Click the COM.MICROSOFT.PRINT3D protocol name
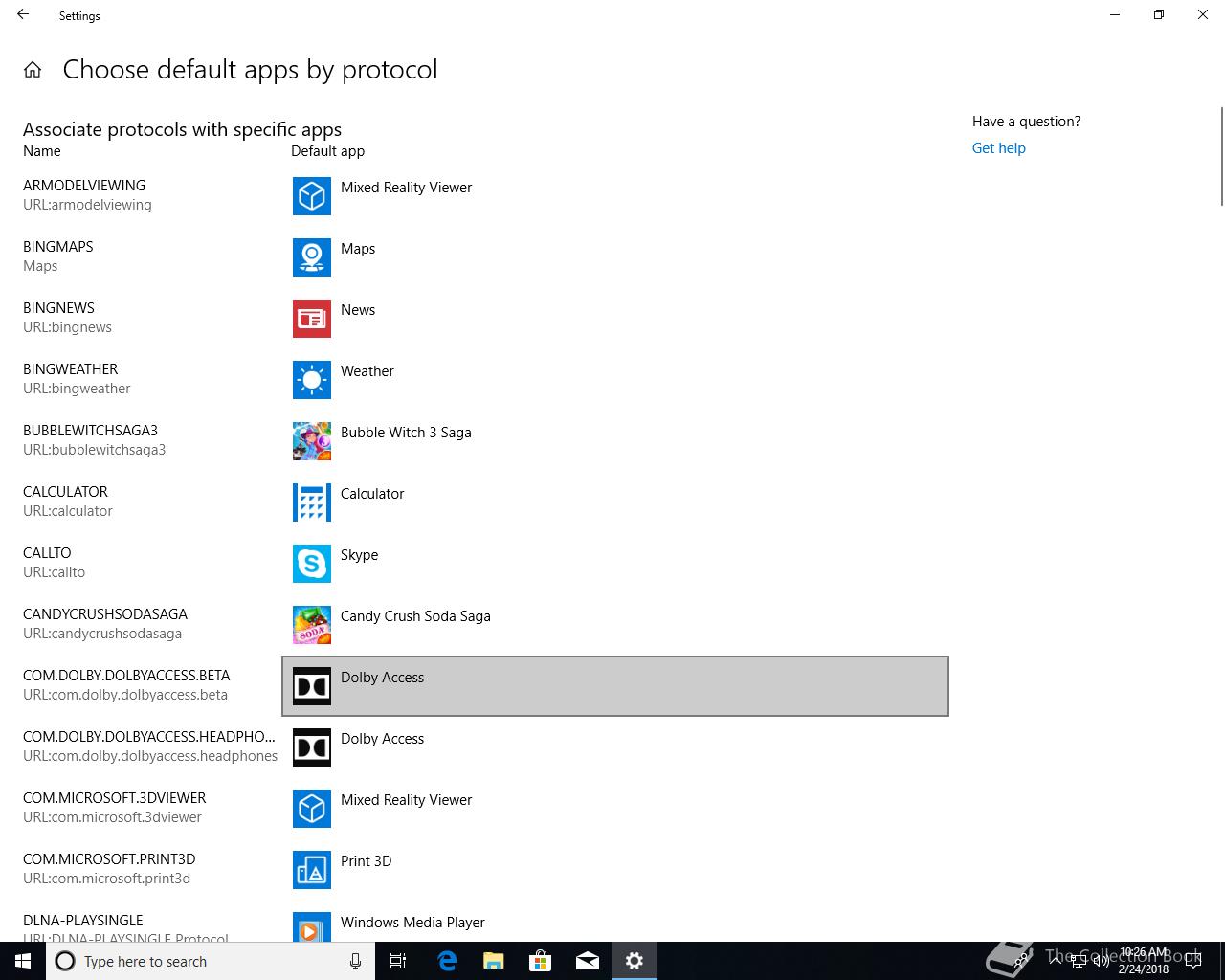 tap(109, 859)
